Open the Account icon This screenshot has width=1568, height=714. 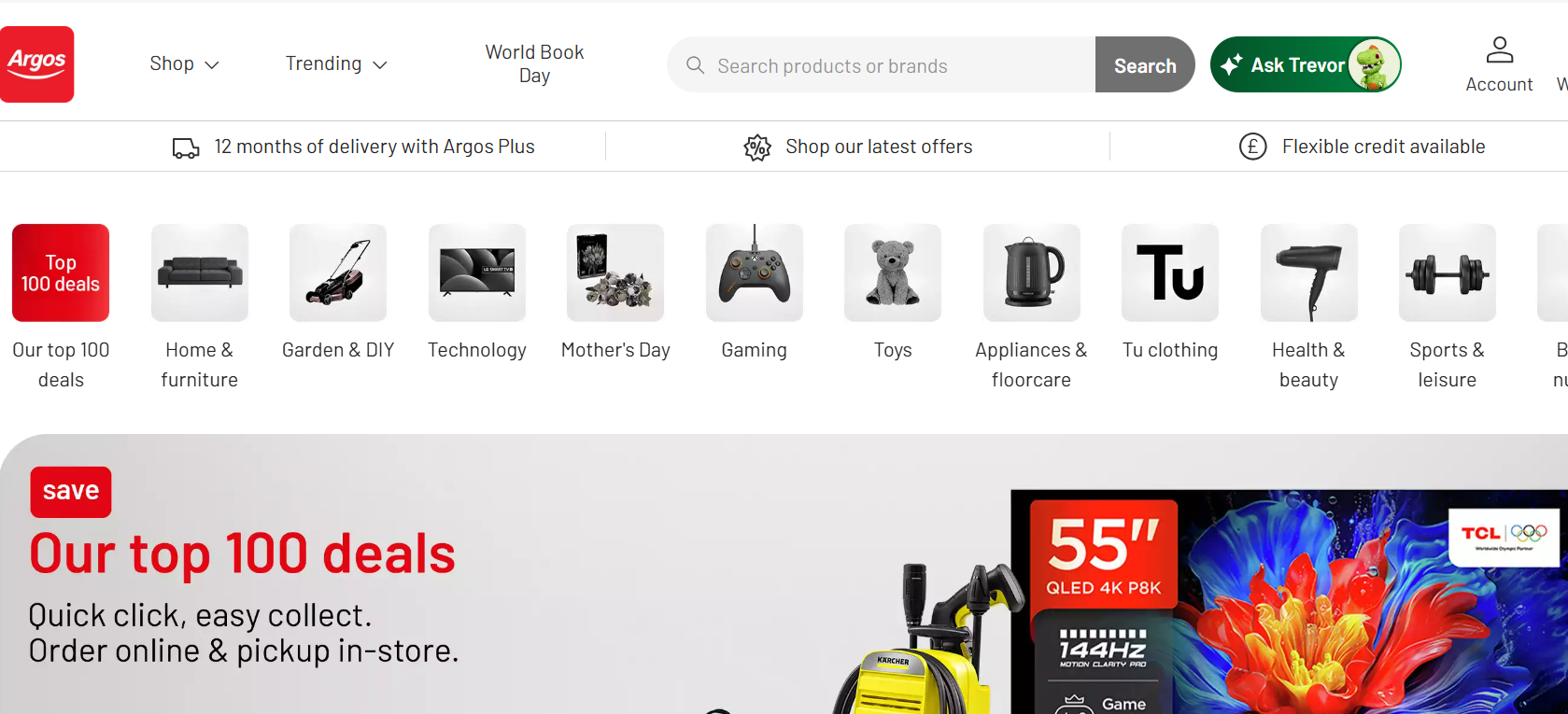[x=1499, y=50]
